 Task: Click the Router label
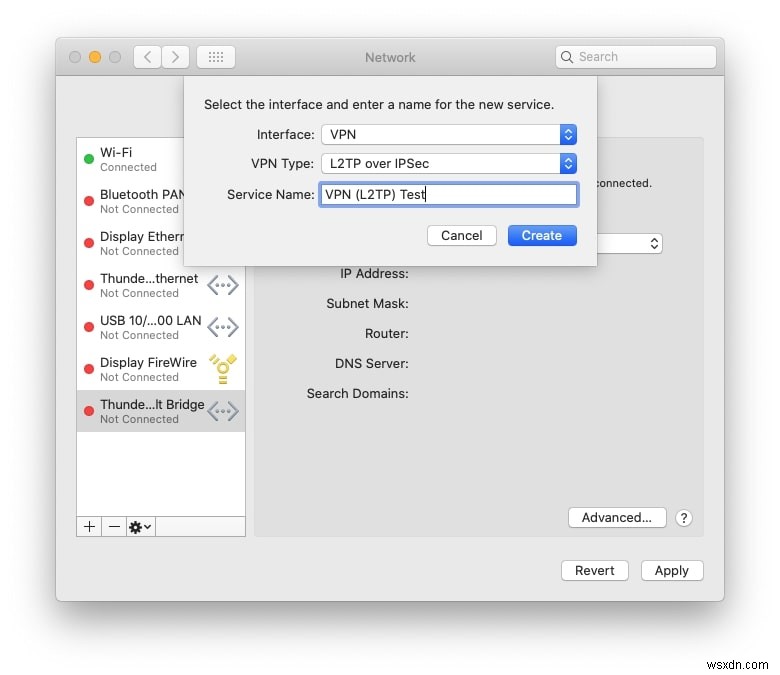tap(387, 333)
